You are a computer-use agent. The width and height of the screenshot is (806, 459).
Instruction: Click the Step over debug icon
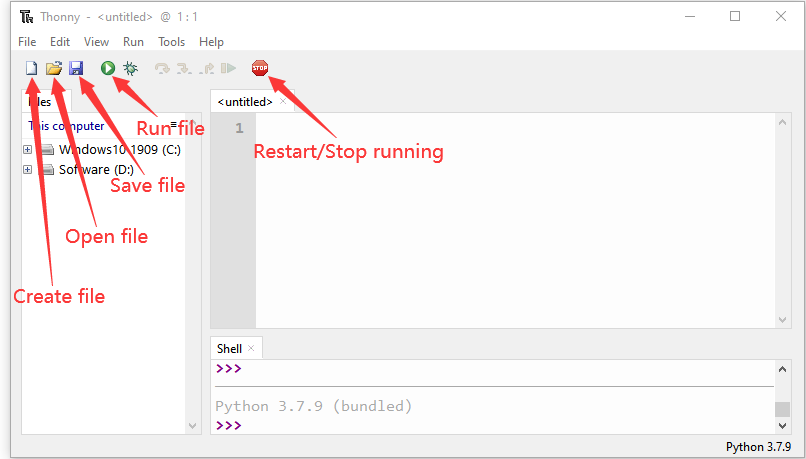[162, 68]
